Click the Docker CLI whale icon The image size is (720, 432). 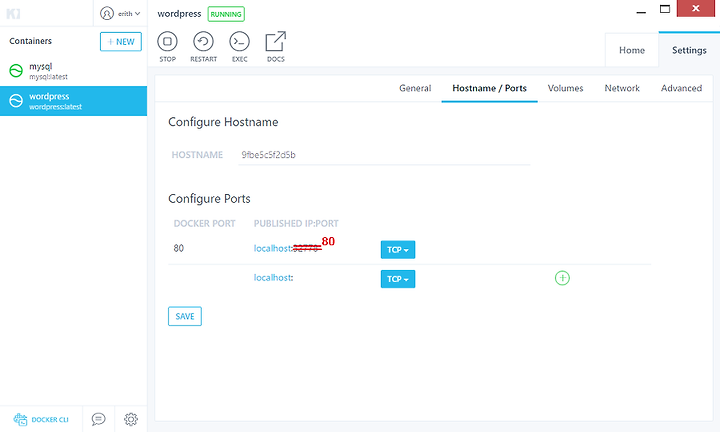[21, 419]
